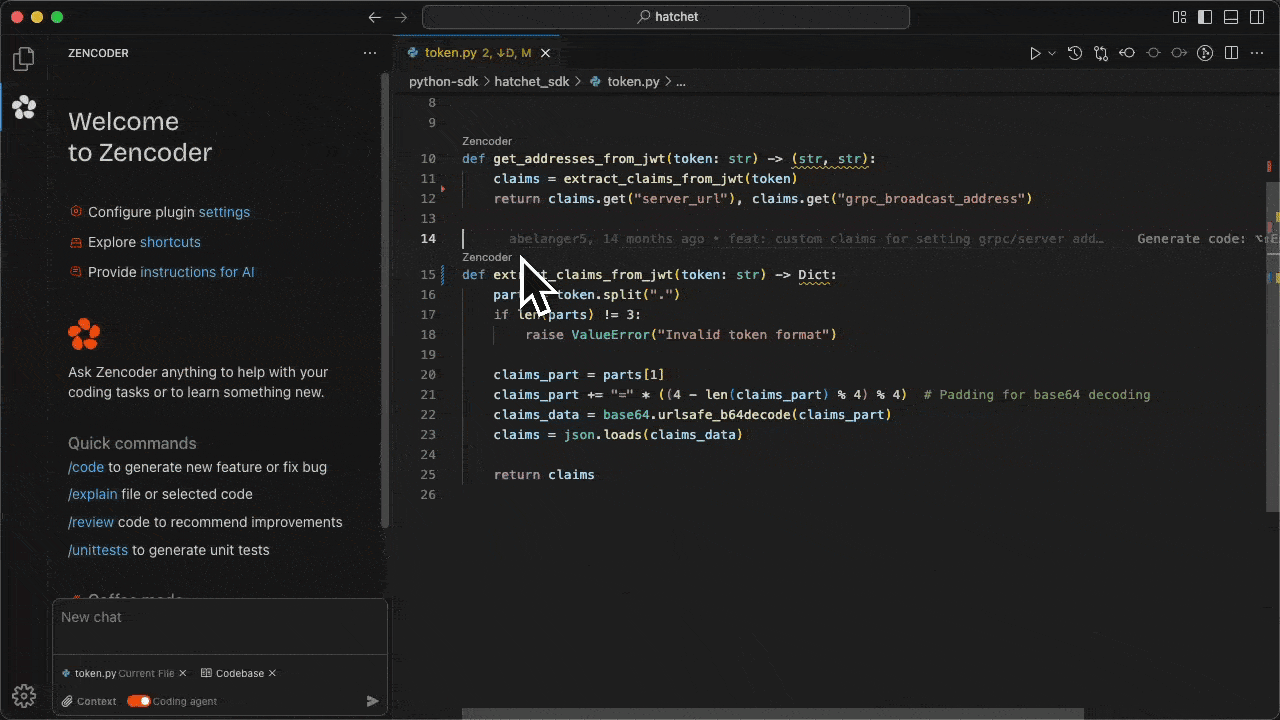This screenshot has width=1280, height=720.
Task: Remove the Codebase context chip
Action: tap(272, 673)
